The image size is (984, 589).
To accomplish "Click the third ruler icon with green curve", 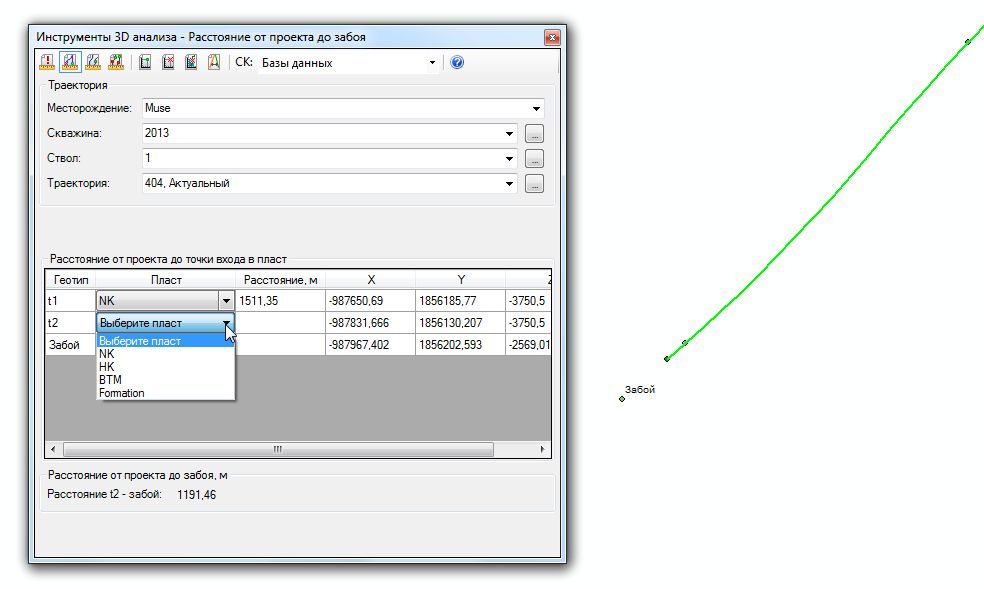I will tap(93, 62).
